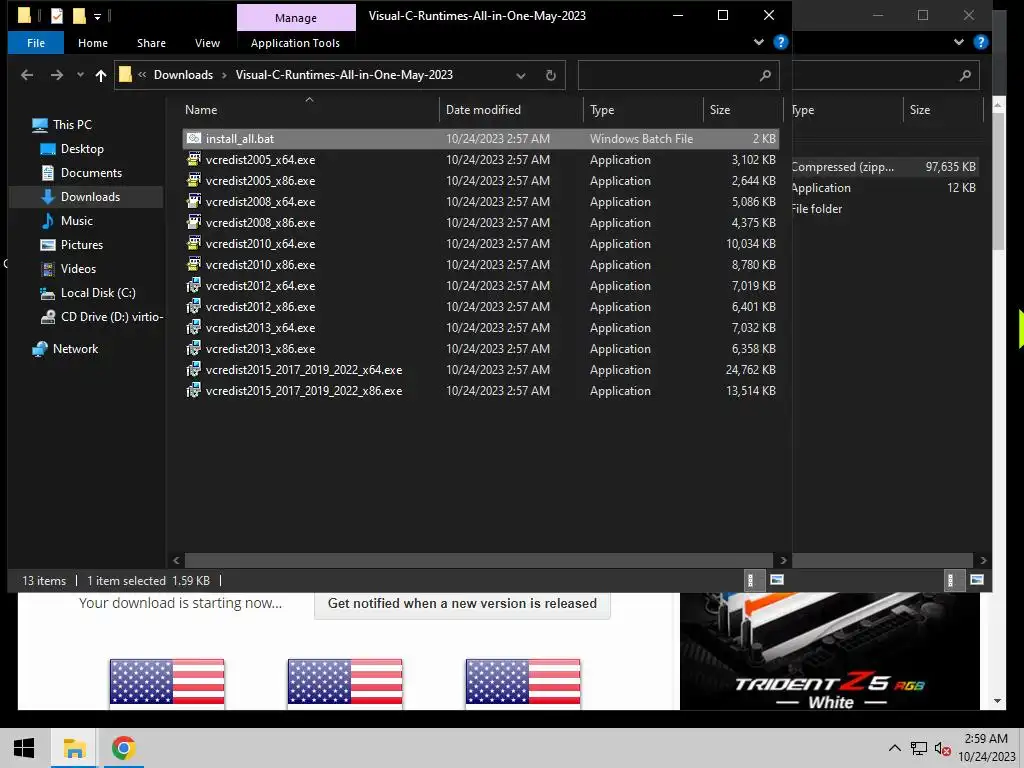The width and height of the screenshot is (1024, 768).
Task: Click Properties icon in Quick Access Toolbar
Action: tap(57, 15)
